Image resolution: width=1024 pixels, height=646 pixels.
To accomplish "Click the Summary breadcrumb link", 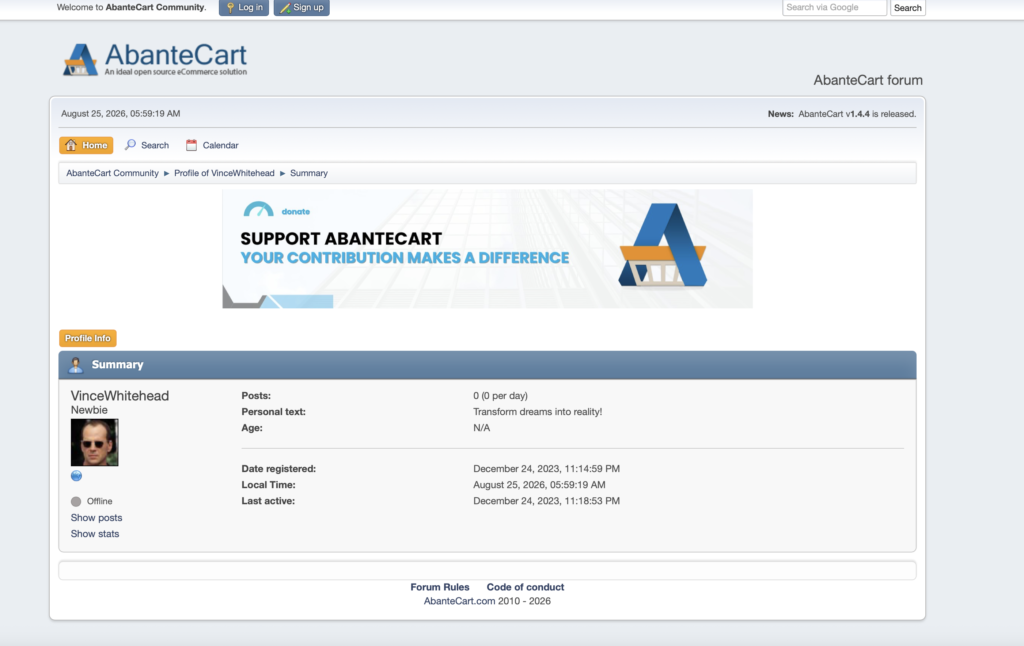I will pyautogui.click(x=309, y=173).
